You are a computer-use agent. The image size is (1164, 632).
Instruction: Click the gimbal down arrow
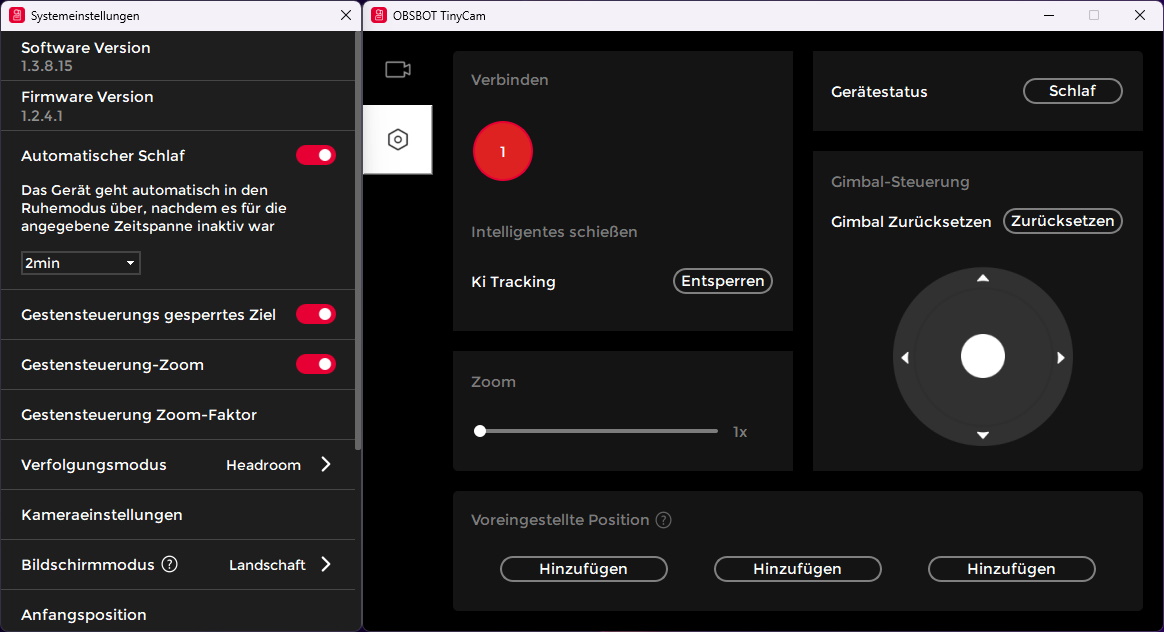click(982, 435)
